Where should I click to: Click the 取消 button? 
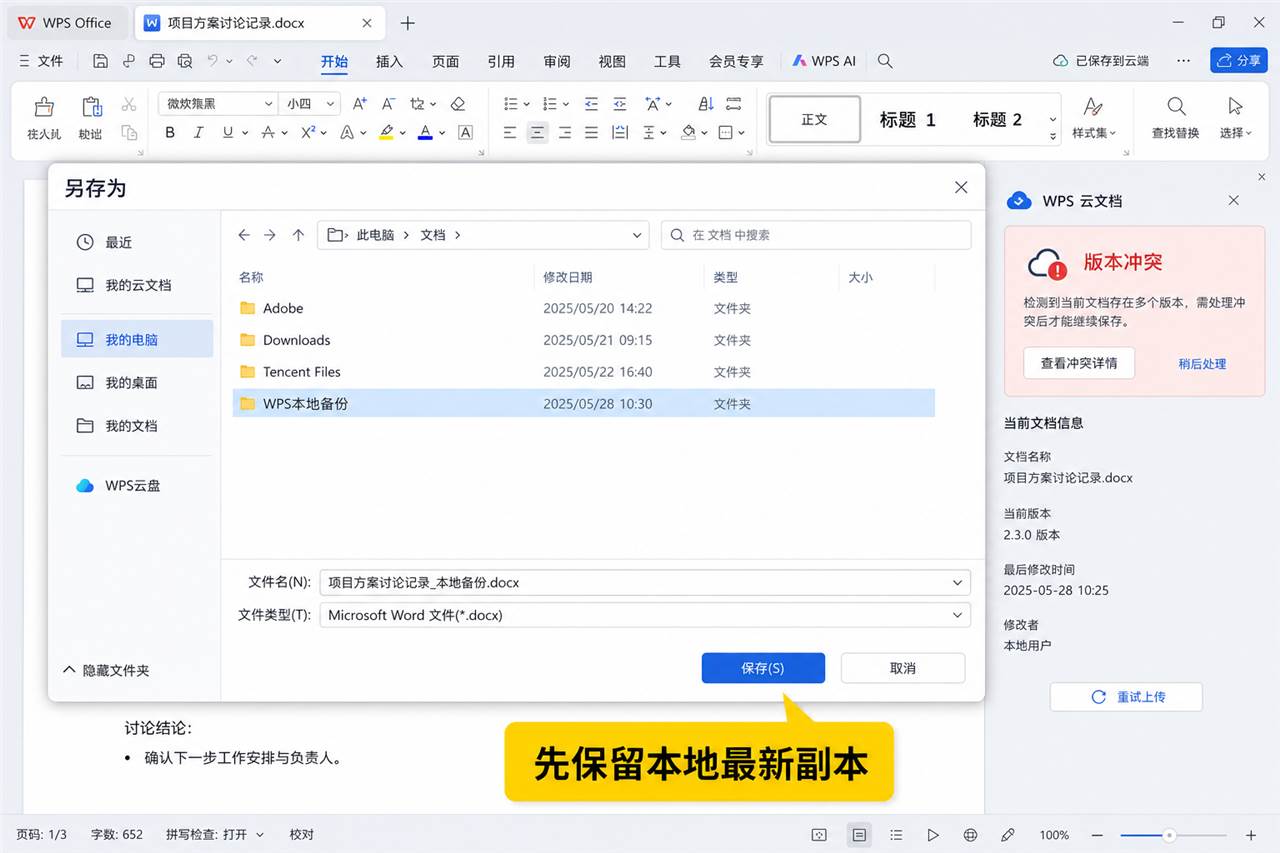tap(903, 668)
